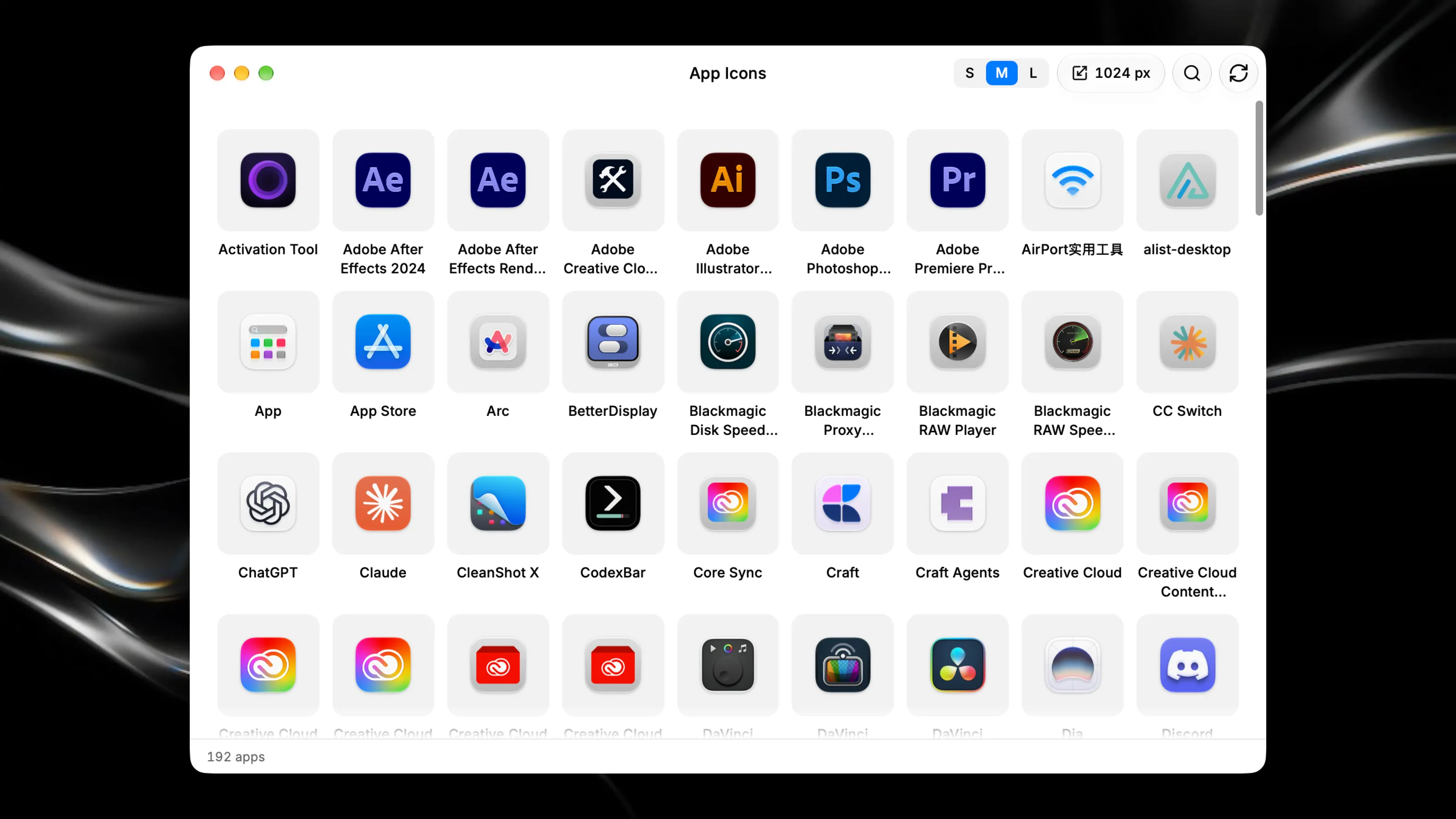Click the Adobe After Effects 2024 icon
The image size is (1456, 819).
coord(383,180)
